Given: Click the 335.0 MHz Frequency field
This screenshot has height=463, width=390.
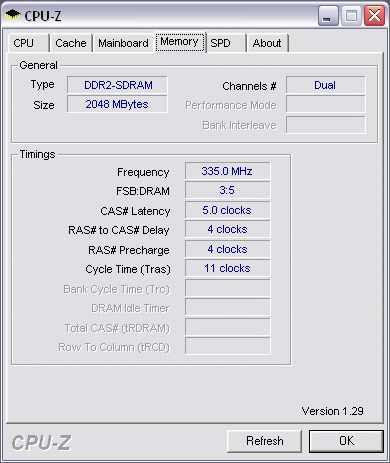Looking at the screenshot, I should coord(228,171).
